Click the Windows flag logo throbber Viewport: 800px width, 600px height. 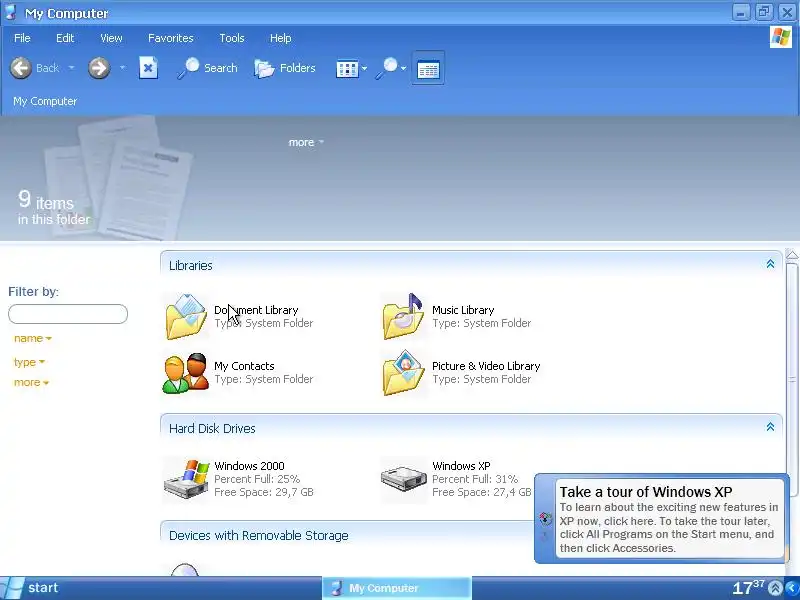coord(781,37)
